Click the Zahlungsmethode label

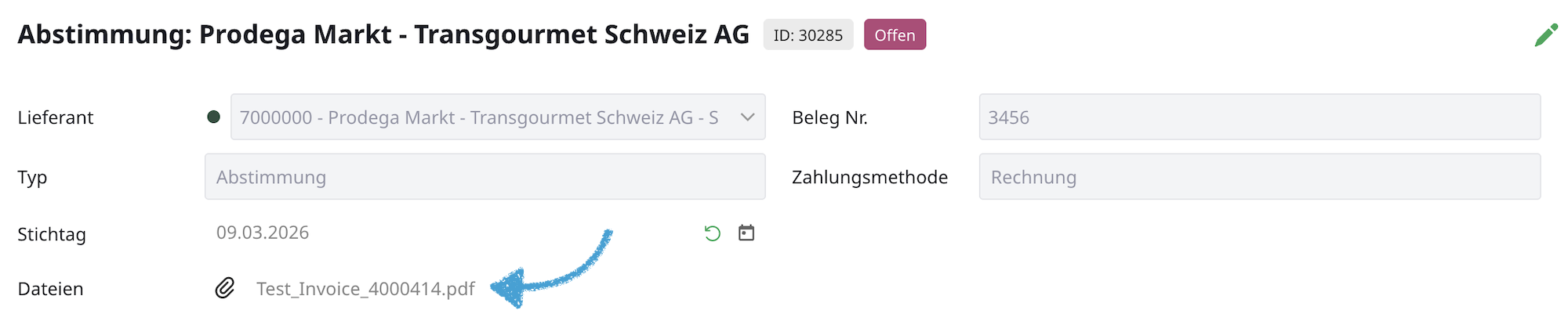click(x=869, y=177)
